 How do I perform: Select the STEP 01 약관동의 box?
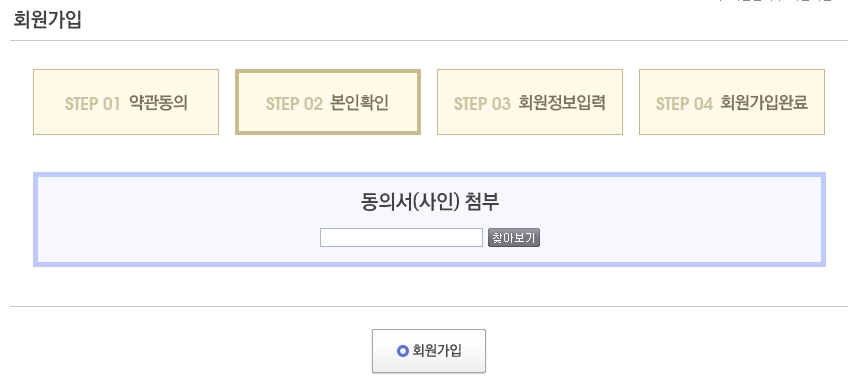point(126,102)
